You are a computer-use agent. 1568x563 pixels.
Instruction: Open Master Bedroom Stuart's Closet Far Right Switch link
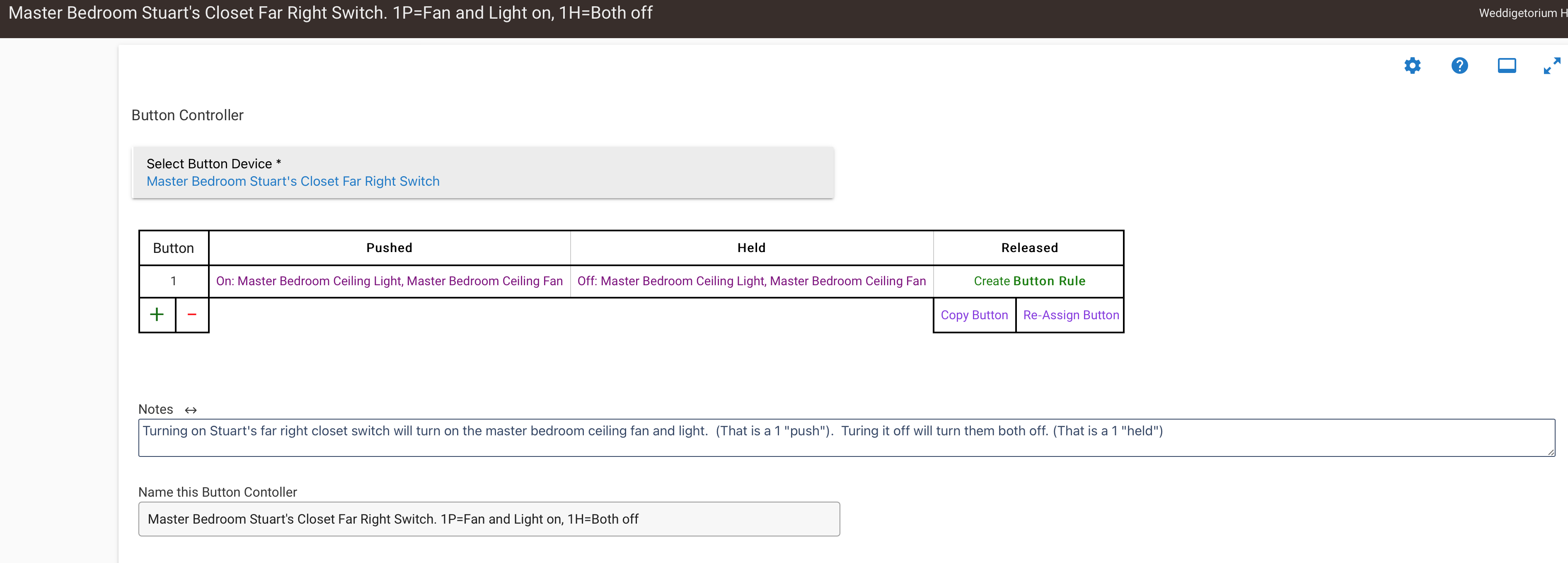point(293,182)
